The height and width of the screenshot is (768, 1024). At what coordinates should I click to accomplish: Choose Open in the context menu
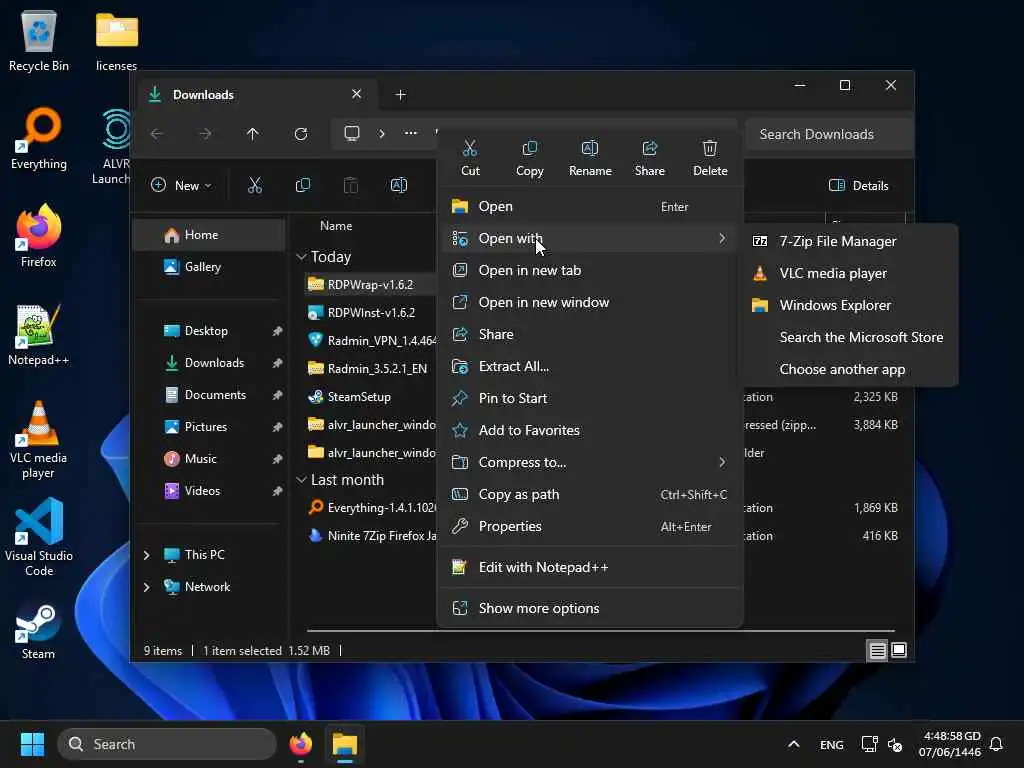click(590, 206)
